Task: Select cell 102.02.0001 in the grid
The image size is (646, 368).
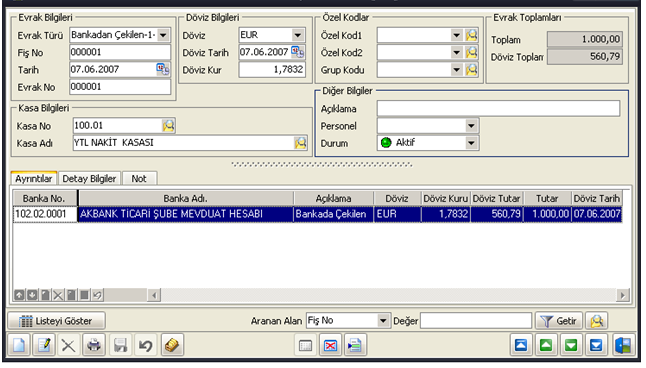Action: point(45,214)
